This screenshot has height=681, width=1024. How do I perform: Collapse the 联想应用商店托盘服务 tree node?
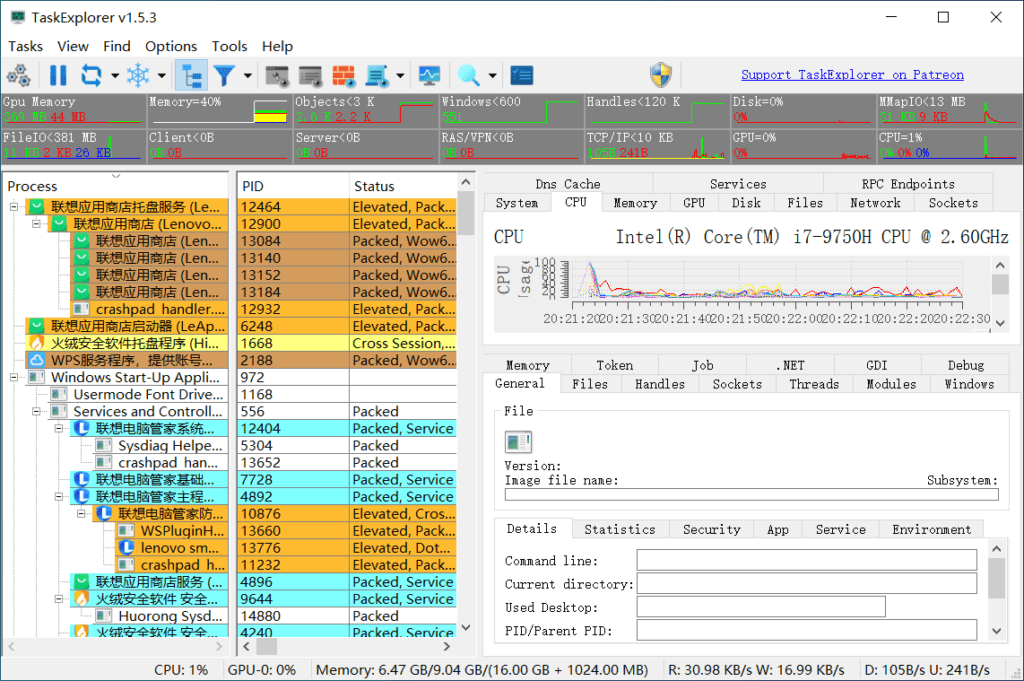click(14, 207)
